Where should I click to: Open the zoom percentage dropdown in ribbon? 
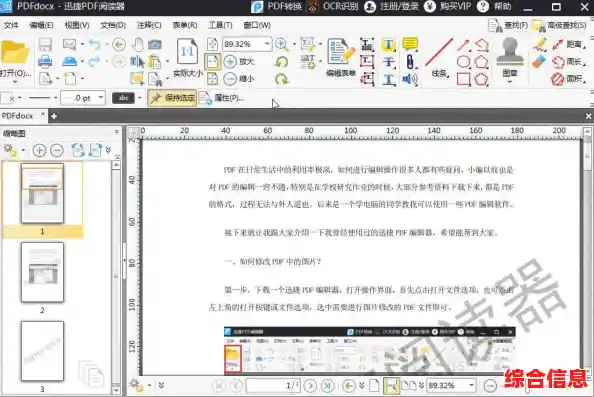click(x=267, y=44)
